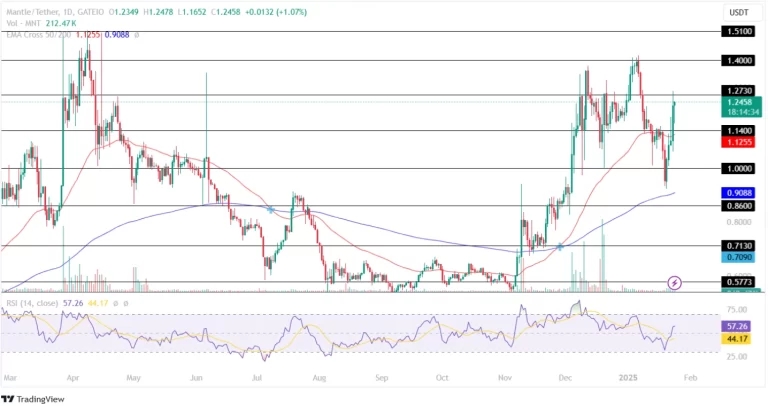The width and height of the screenshot is (768, 406).
Task: Click the Aug label on the time axis
Action: [x=319, y=378]
